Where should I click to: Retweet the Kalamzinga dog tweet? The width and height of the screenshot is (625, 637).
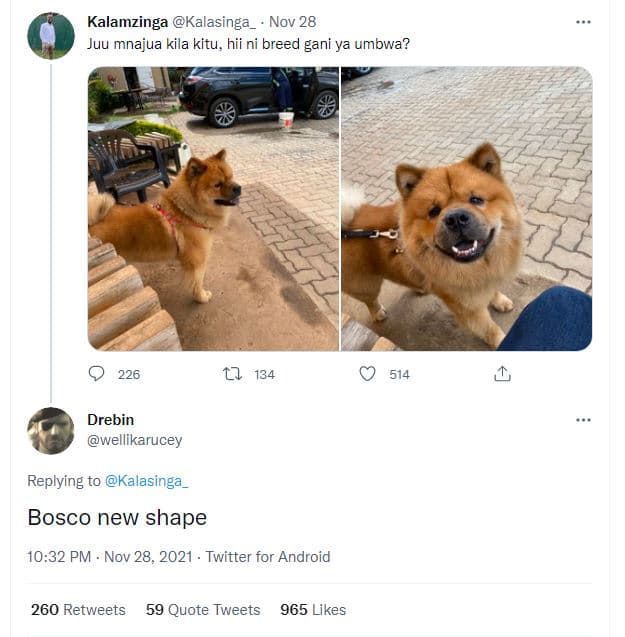pyautogui.click(x=232, y=374)
